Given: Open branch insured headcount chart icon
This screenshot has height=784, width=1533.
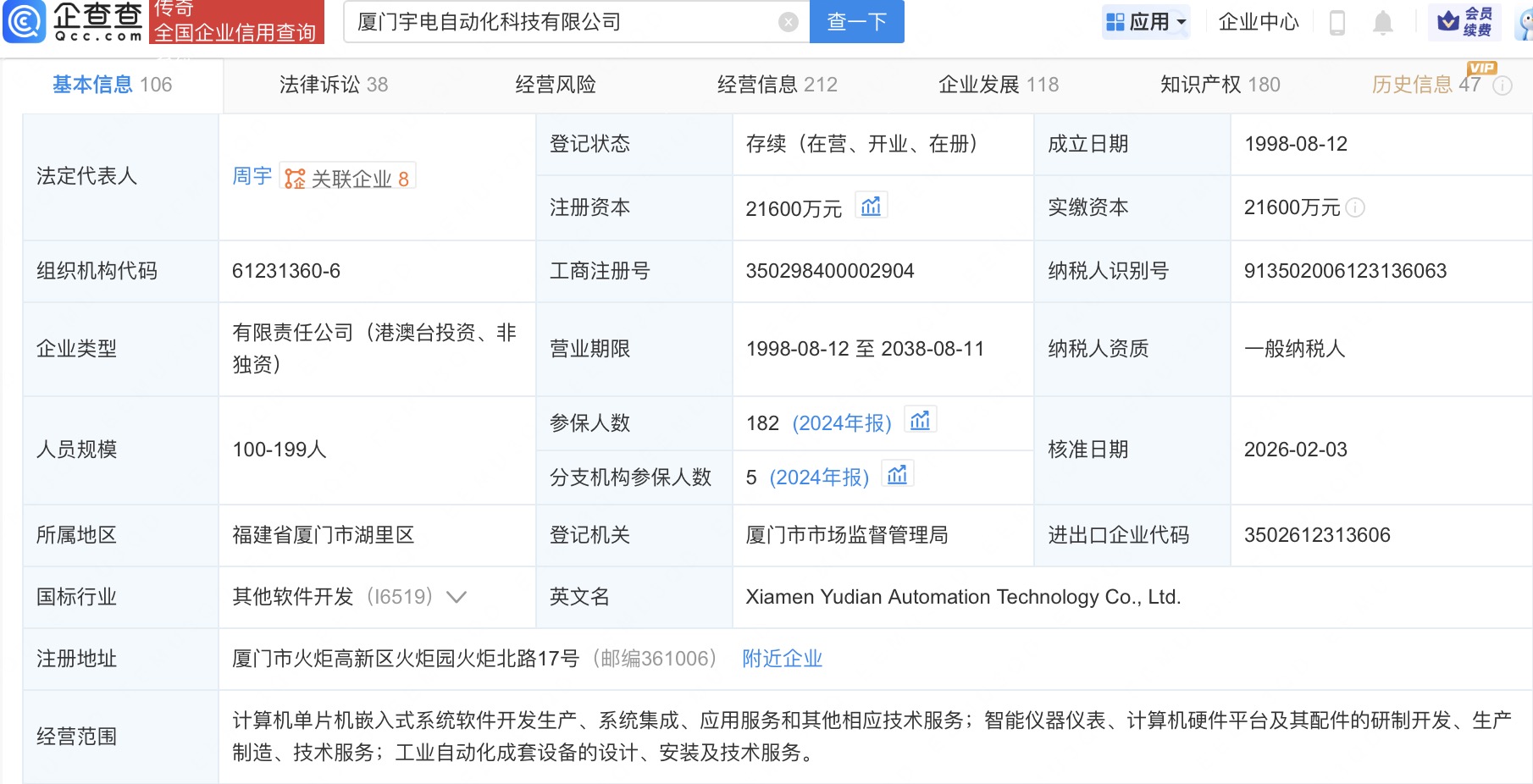Looking at the screenshot, I should pos(897,476).
